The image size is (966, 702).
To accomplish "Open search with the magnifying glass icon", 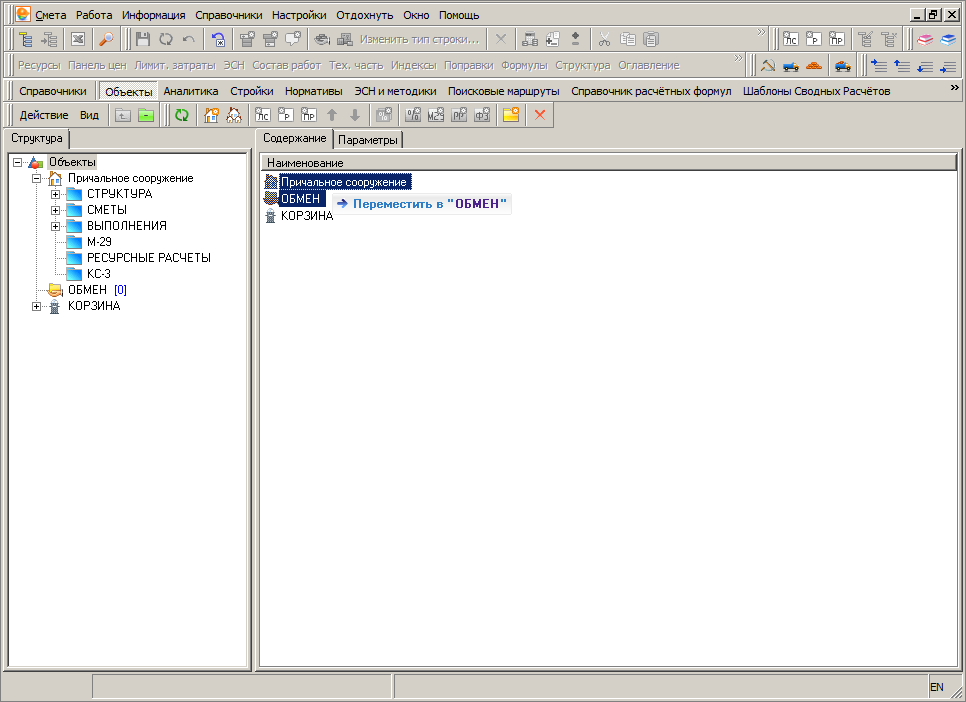I will tap(106, 39).
